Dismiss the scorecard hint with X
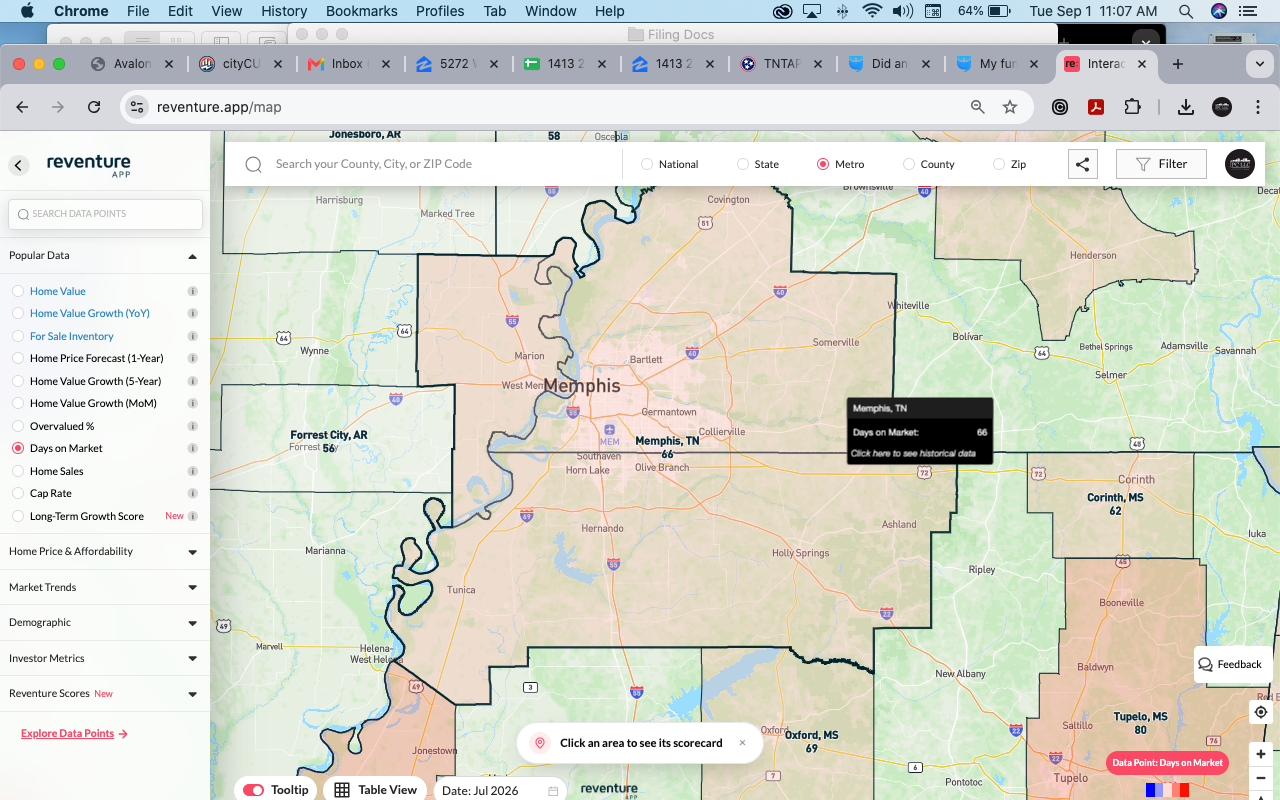This screenshot has width=1280, height=800. tap(742, 743)
